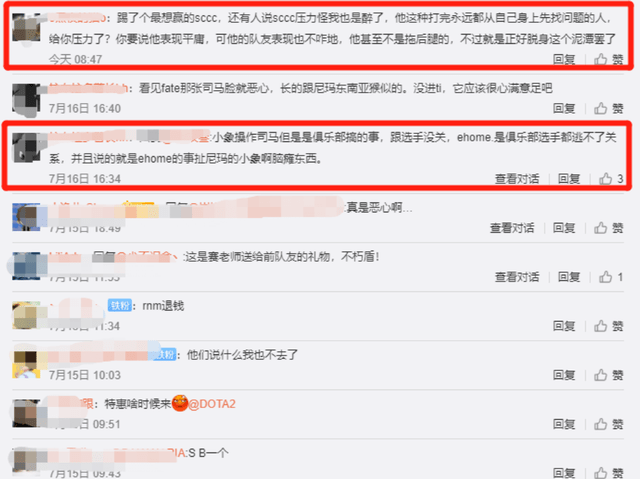Reply to the fate comment at 16:40
Image resolution: width=640 pixels, height=479 pixels.
click(x=564, y=109)
